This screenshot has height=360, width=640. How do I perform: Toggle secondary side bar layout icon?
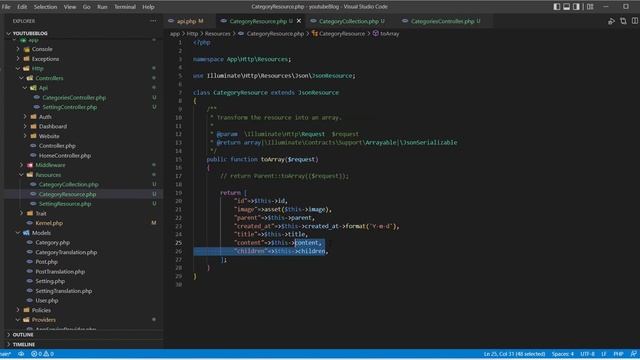click(x=576, y=7)
